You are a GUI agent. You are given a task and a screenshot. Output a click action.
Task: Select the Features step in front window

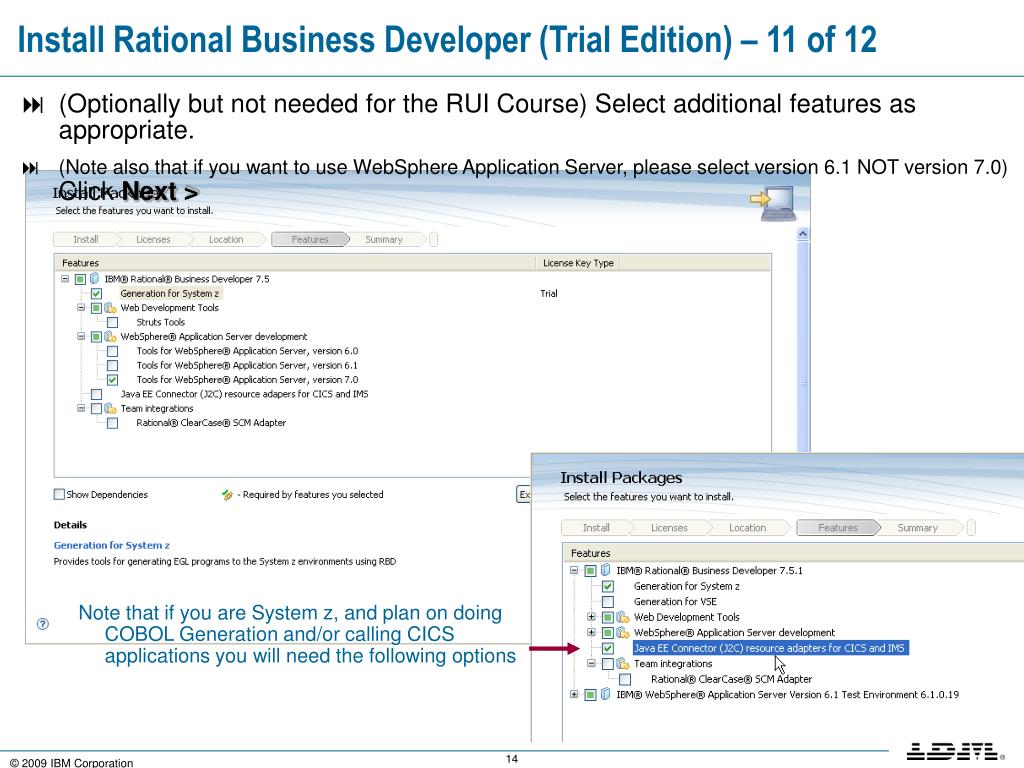point(839,528)
